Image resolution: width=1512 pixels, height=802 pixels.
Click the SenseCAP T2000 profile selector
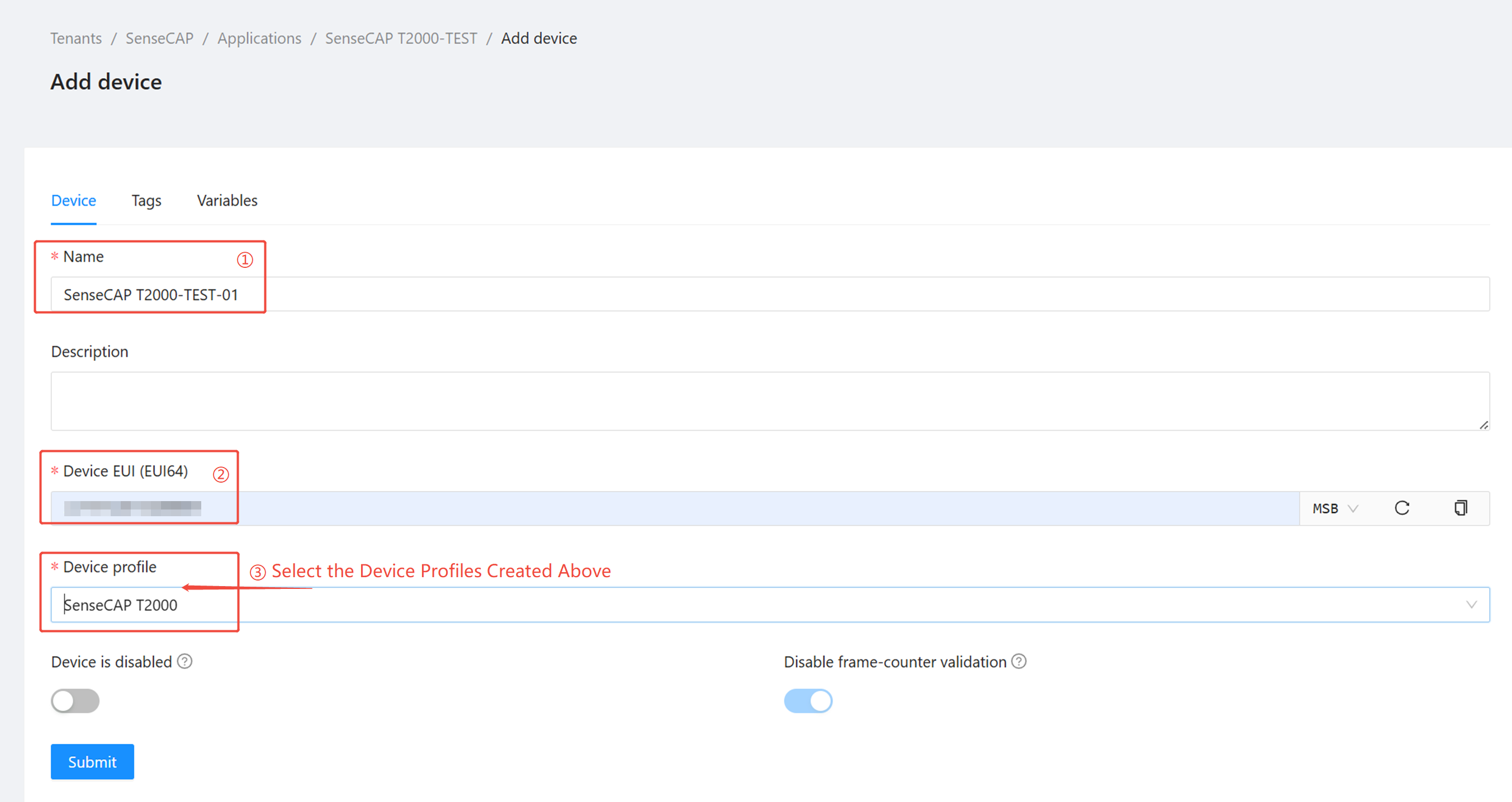click(x=704, y=605)
